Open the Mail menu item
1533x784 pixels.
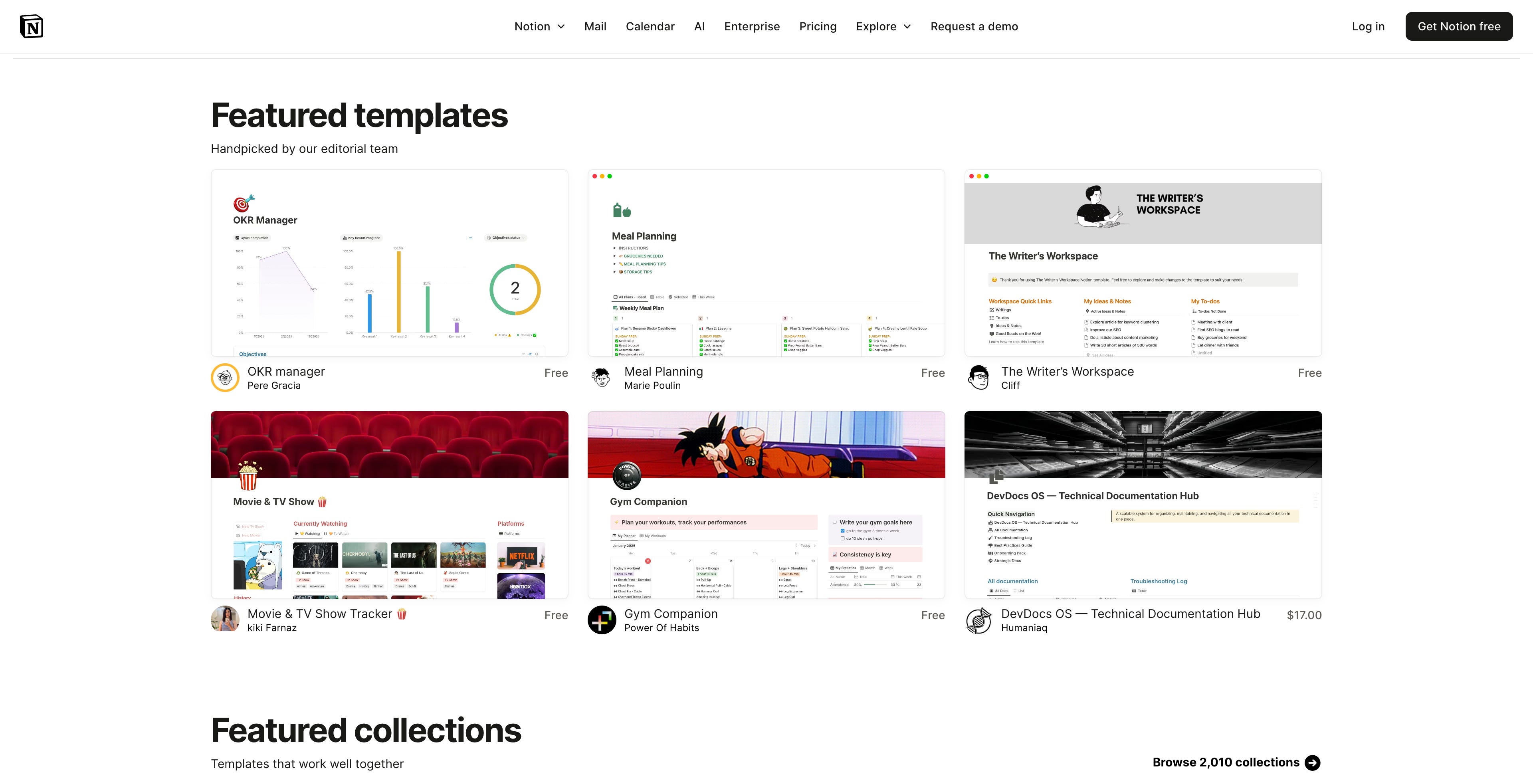click(x=595, y=26)
